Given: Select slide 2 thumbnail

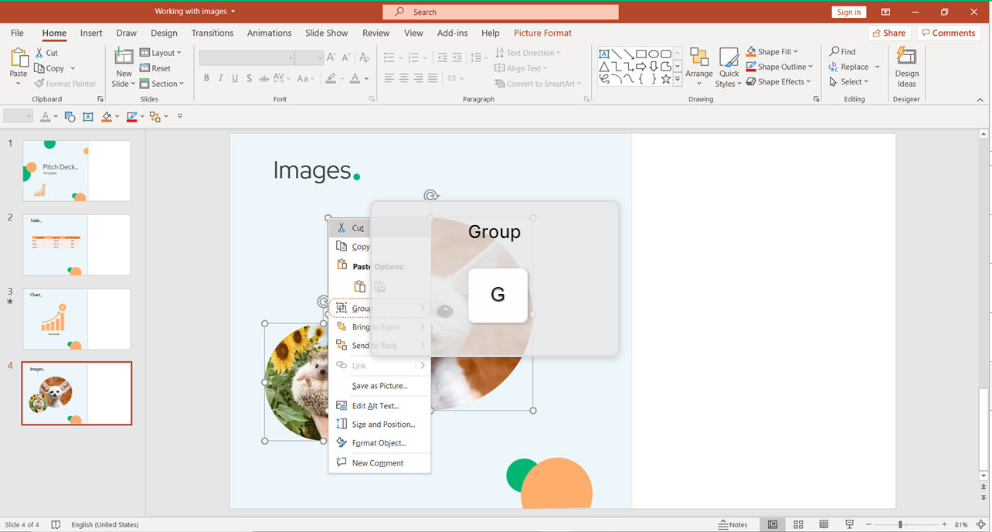Looking at the screenshot, I should 77,245.
